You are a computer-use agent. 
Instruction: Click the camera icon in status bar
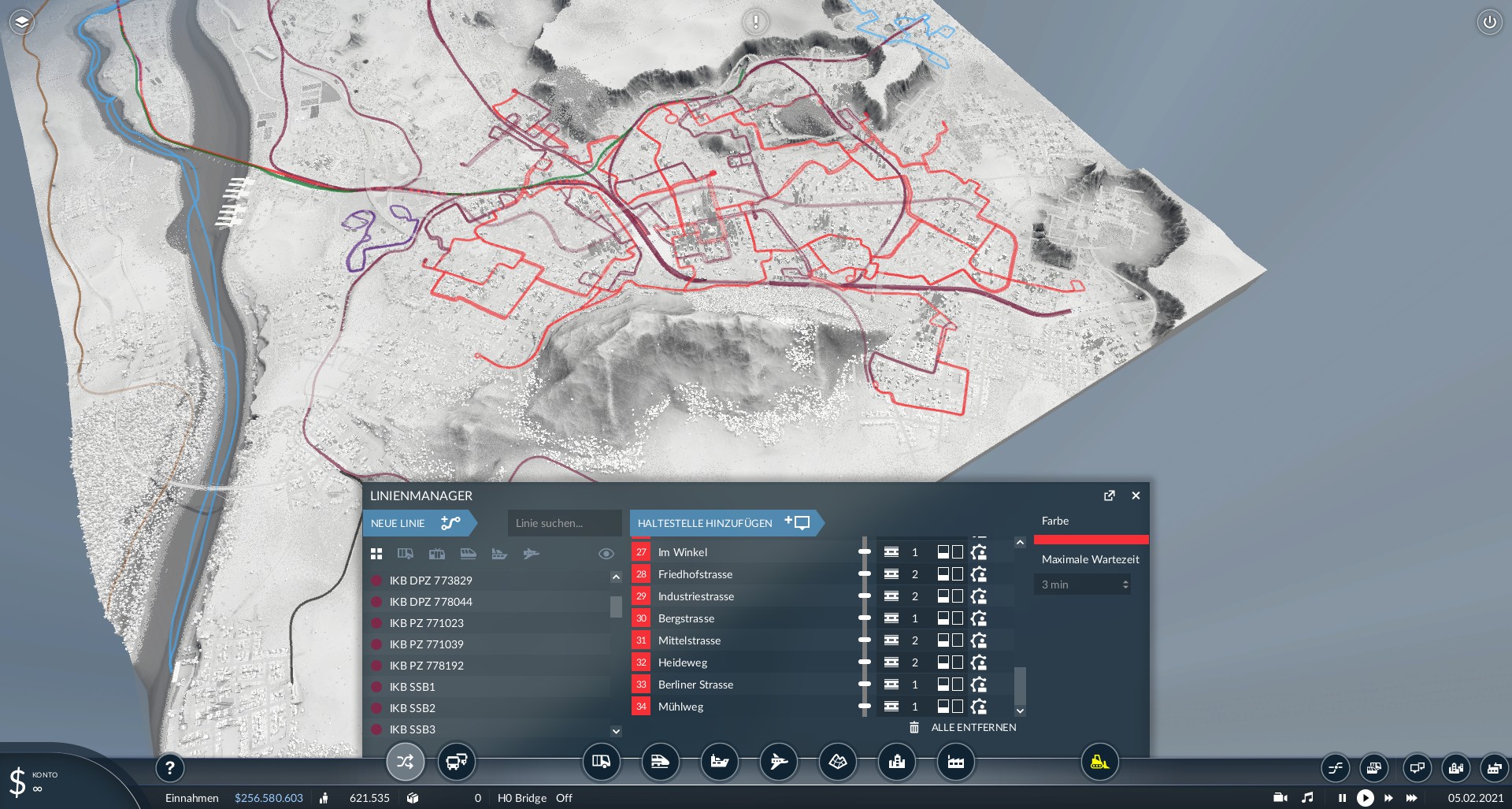click(1280, 798)
